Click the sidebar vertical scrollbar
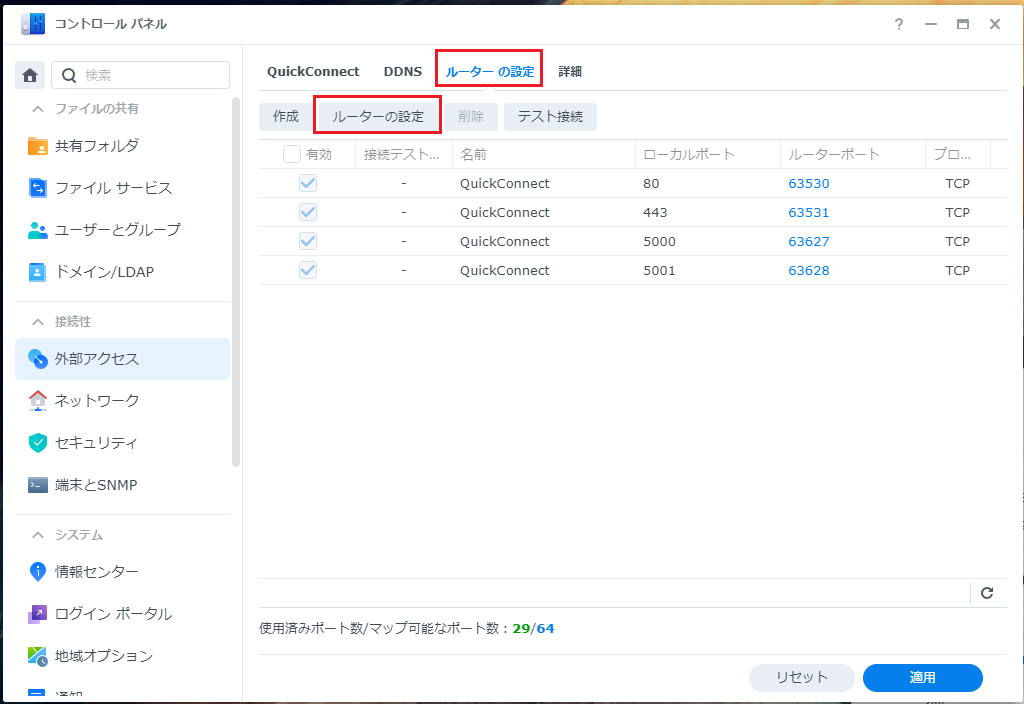The height and width of the screenshot is (704, 1024). pos(236,282)
